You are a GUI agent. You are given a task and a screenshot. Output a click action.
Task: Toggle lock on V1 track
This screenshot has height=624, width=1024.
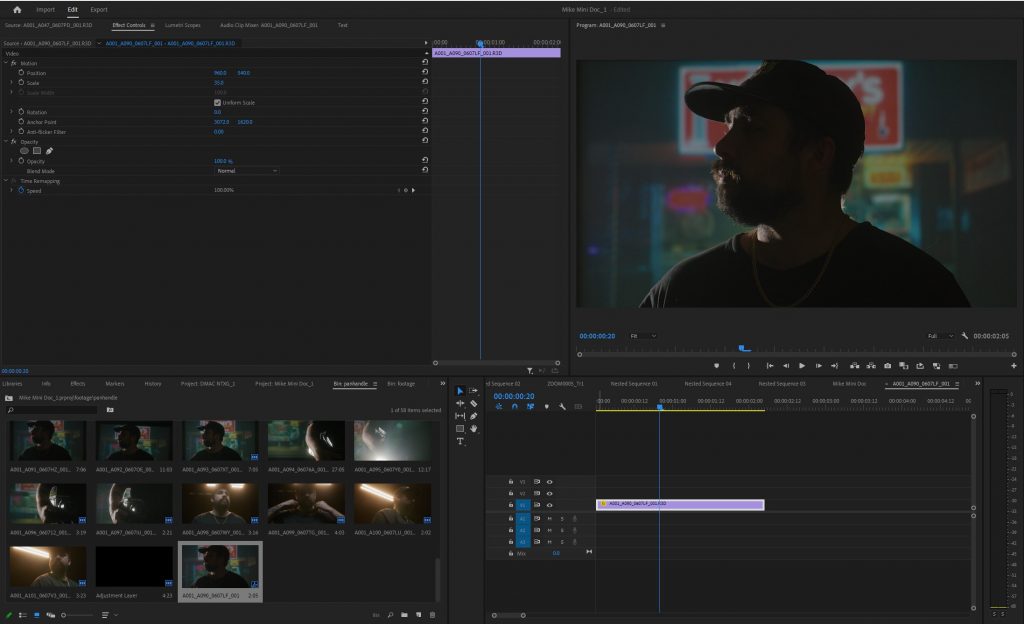coord(511,505)
